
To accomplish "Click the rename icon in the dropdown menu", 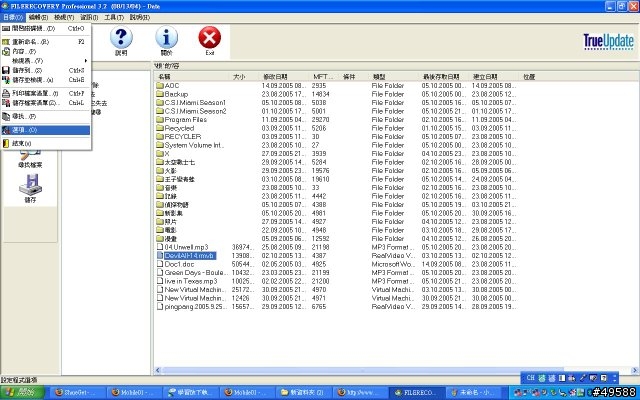I will pos(6,42).
